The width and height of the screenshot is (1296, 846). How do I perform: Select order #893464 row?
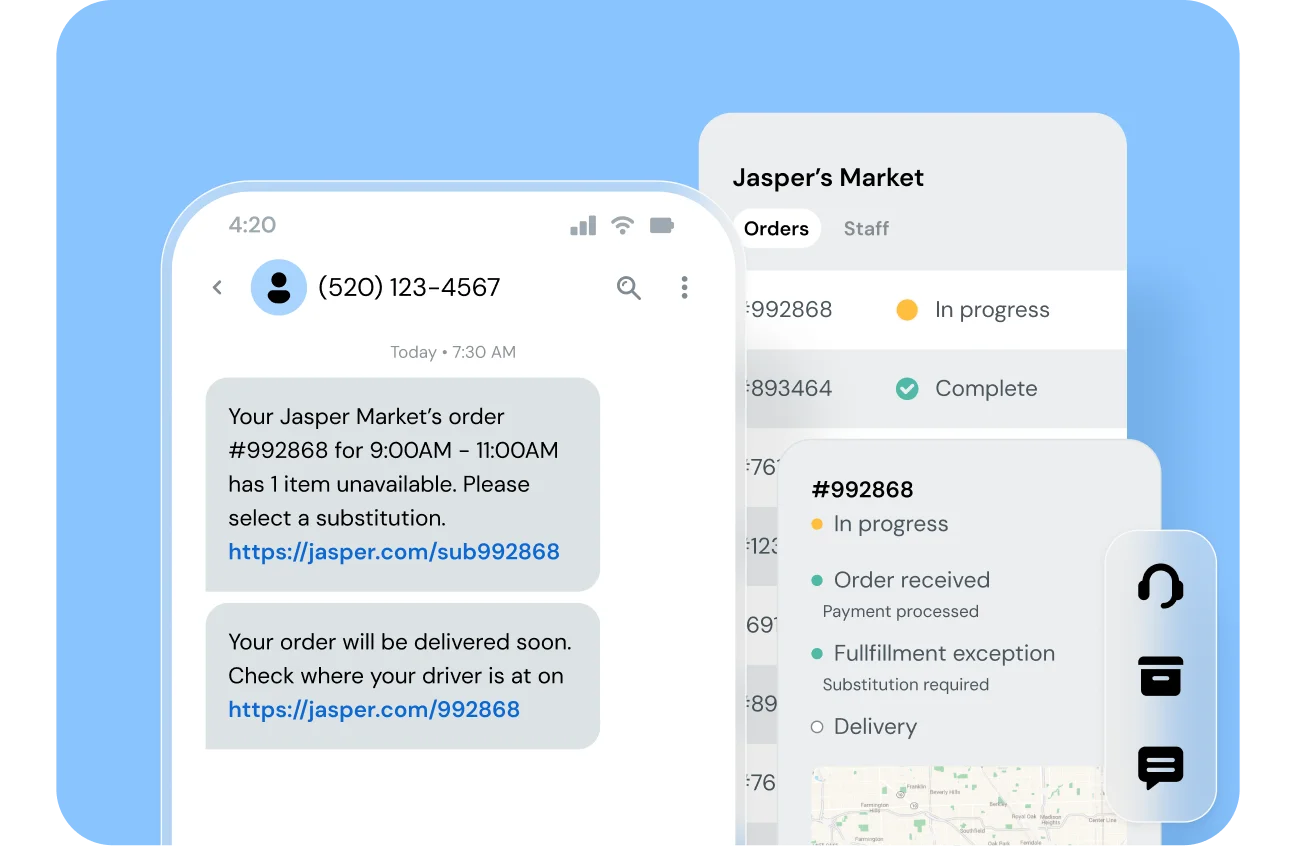790,389
